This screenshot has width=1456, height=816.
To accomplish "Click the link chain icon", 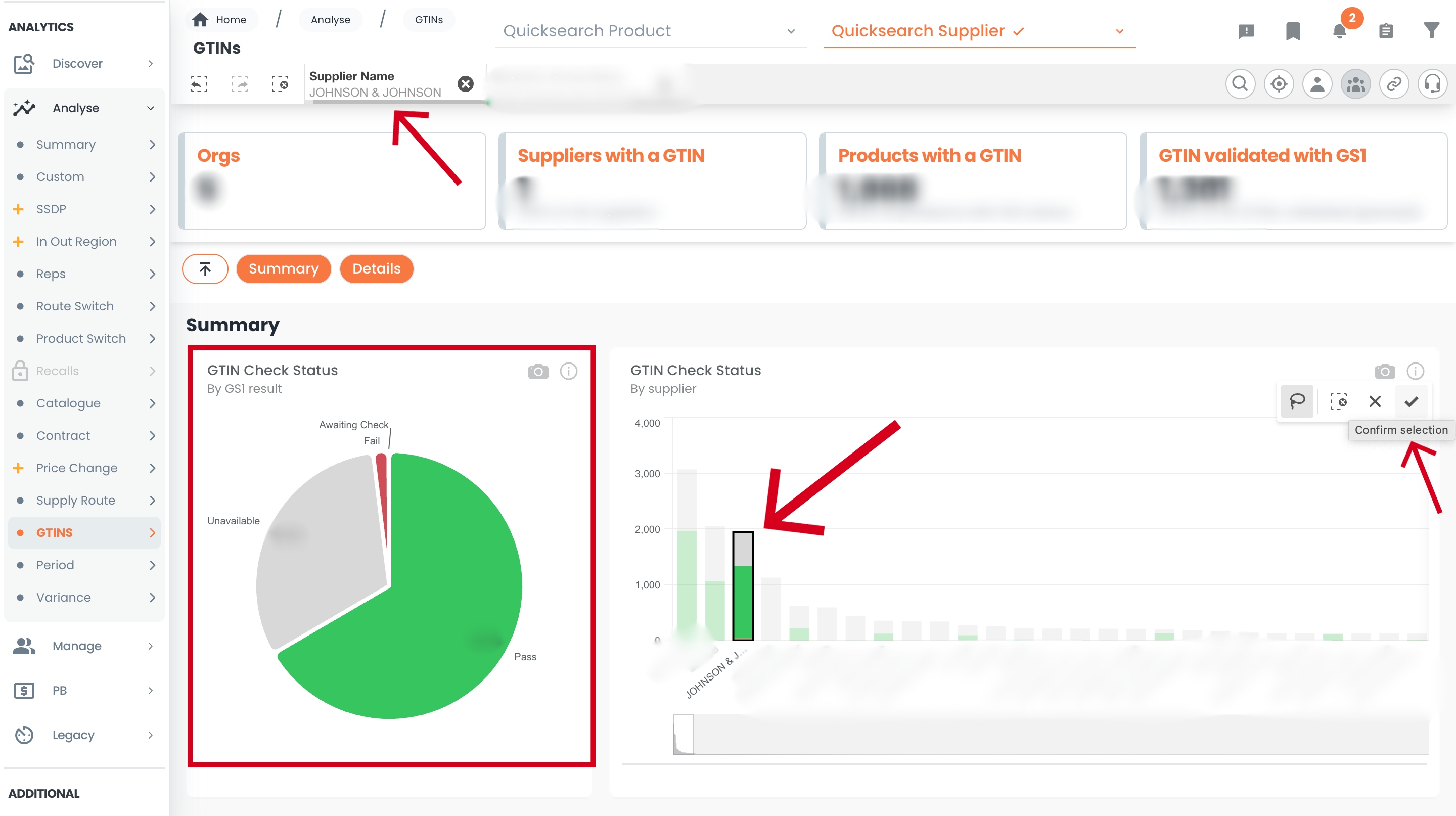I will (1394, 84).
